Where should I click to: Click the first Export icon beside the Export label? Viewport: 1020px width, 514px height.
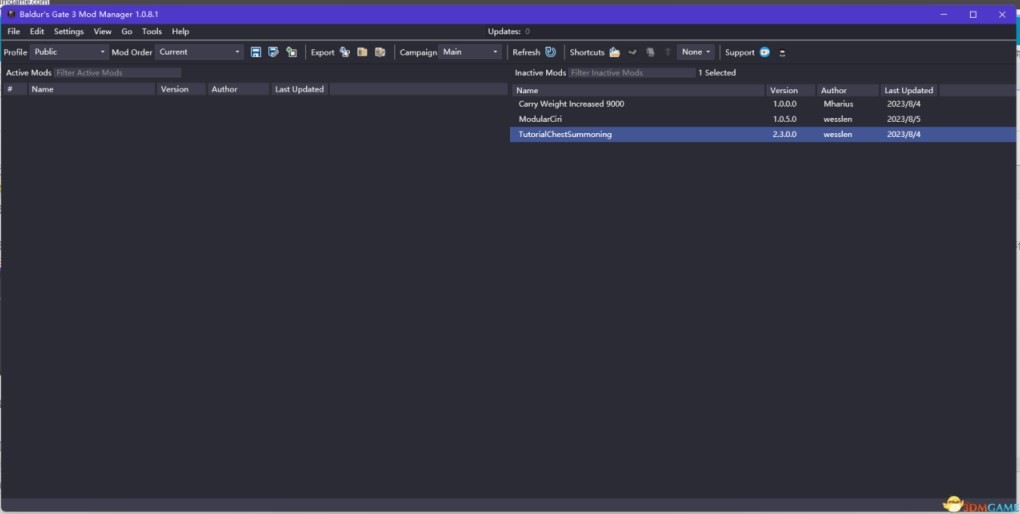tap(344, 52)
